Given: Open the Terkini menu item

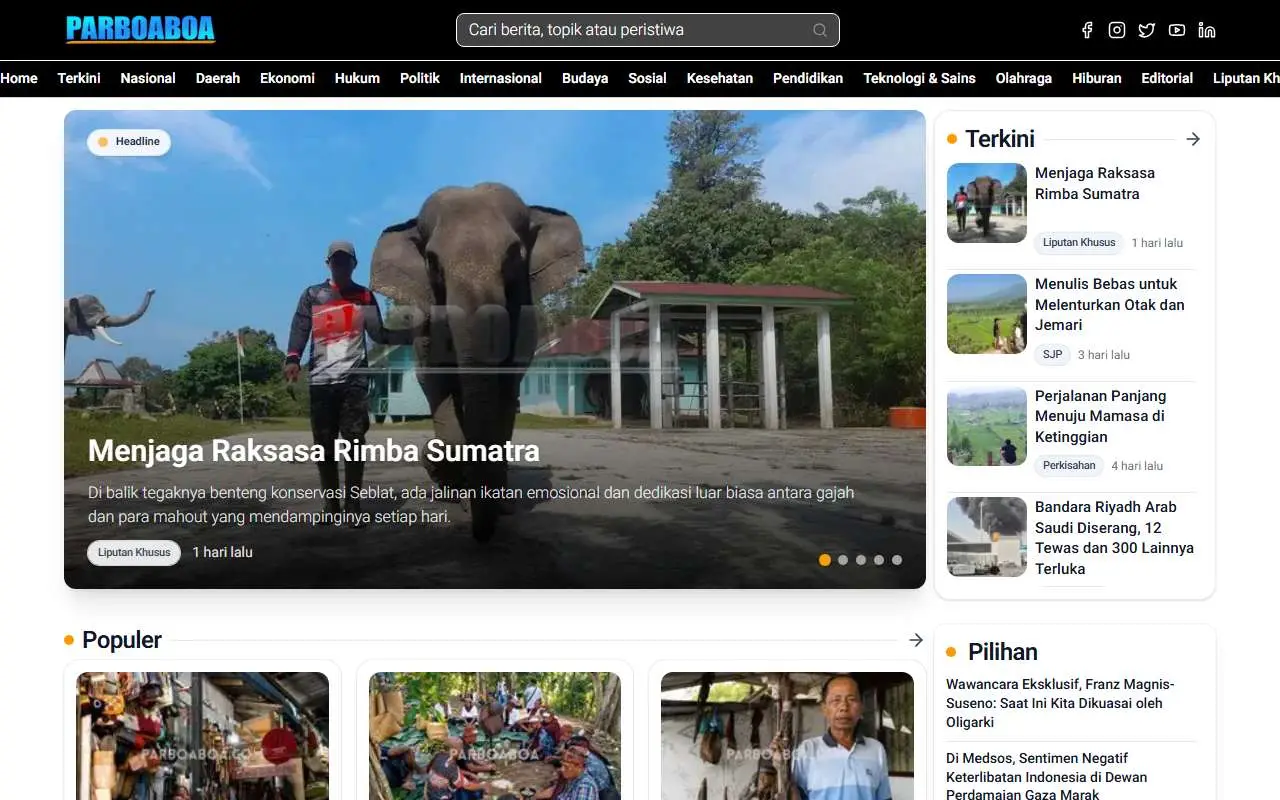Looking at the screenshot, I should (79, 78).
